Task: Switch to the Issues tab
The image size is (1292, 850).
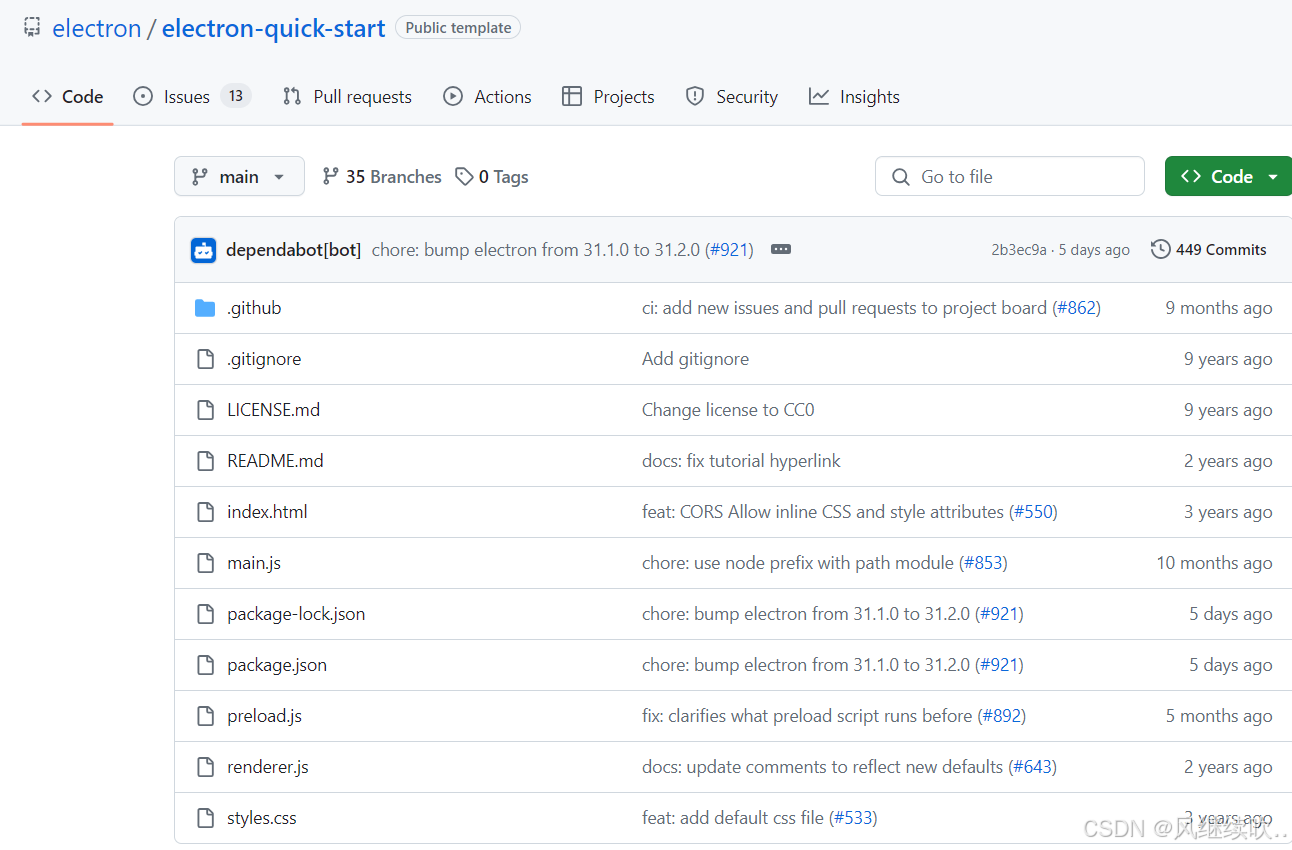Action: [187, 97]
